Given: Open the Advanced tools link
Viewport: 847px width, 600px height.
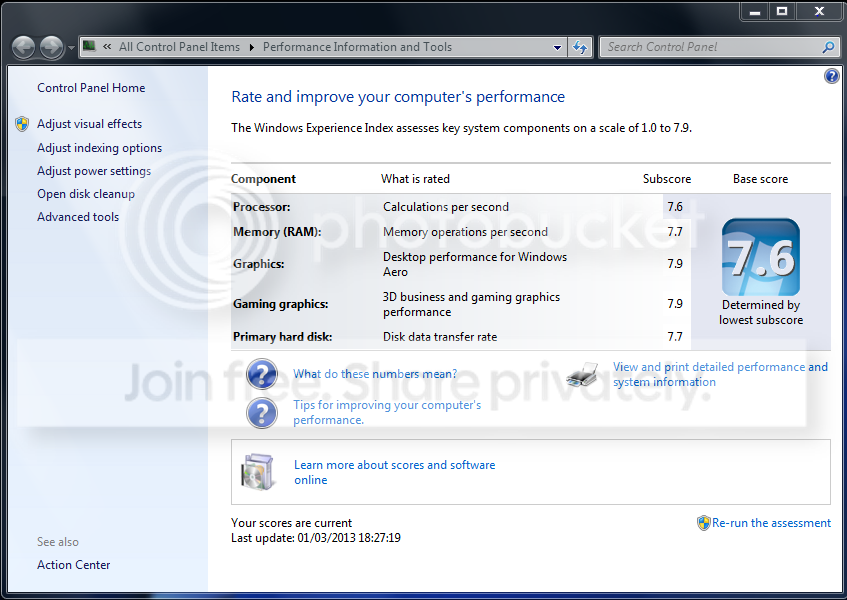Looking at the screenshot, I should (x=78, y=217).
